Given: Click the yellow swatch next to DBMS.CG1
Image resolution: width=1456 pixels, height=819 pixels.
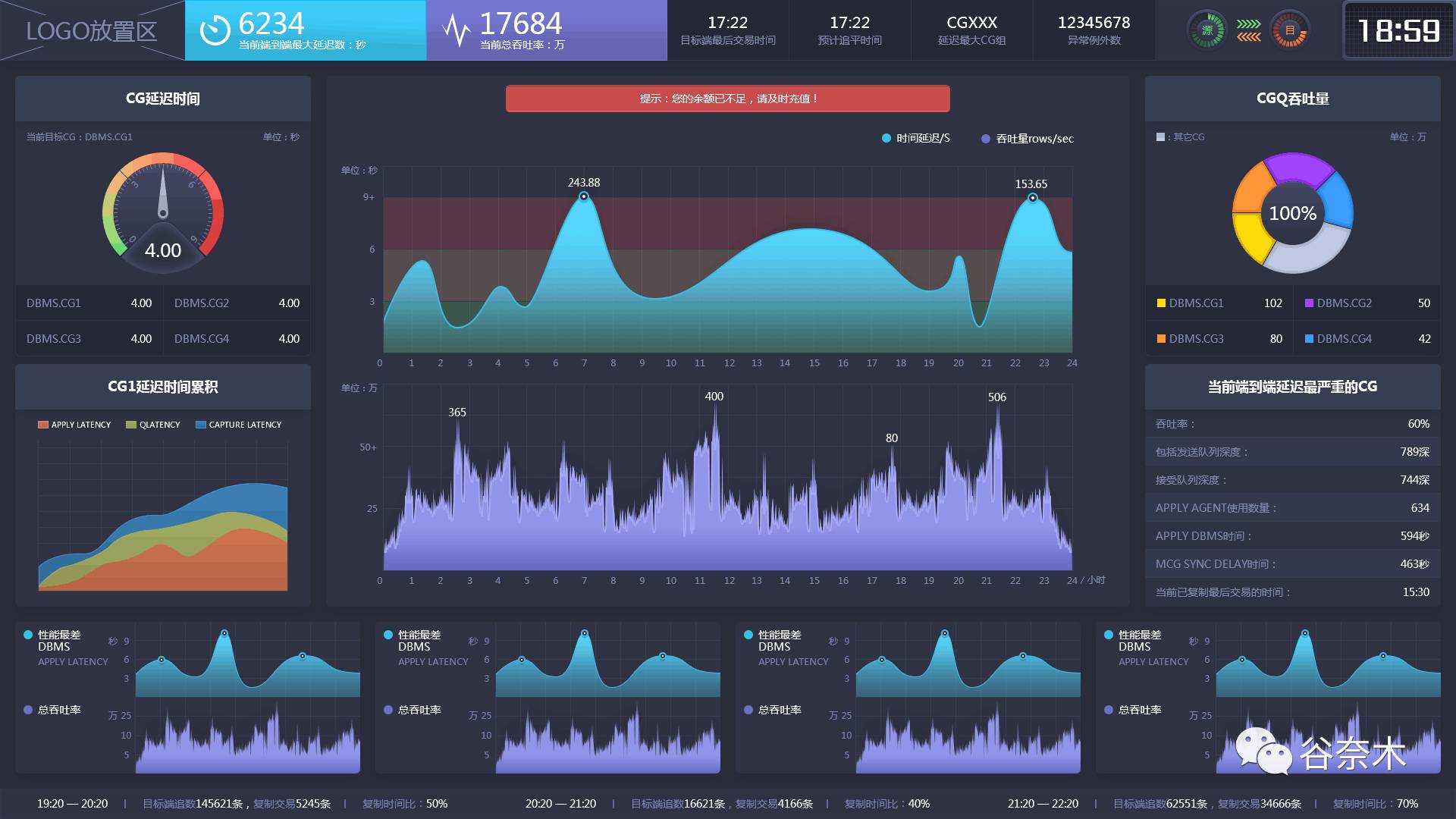Looking at the screenshot, I should point(1161,303).
